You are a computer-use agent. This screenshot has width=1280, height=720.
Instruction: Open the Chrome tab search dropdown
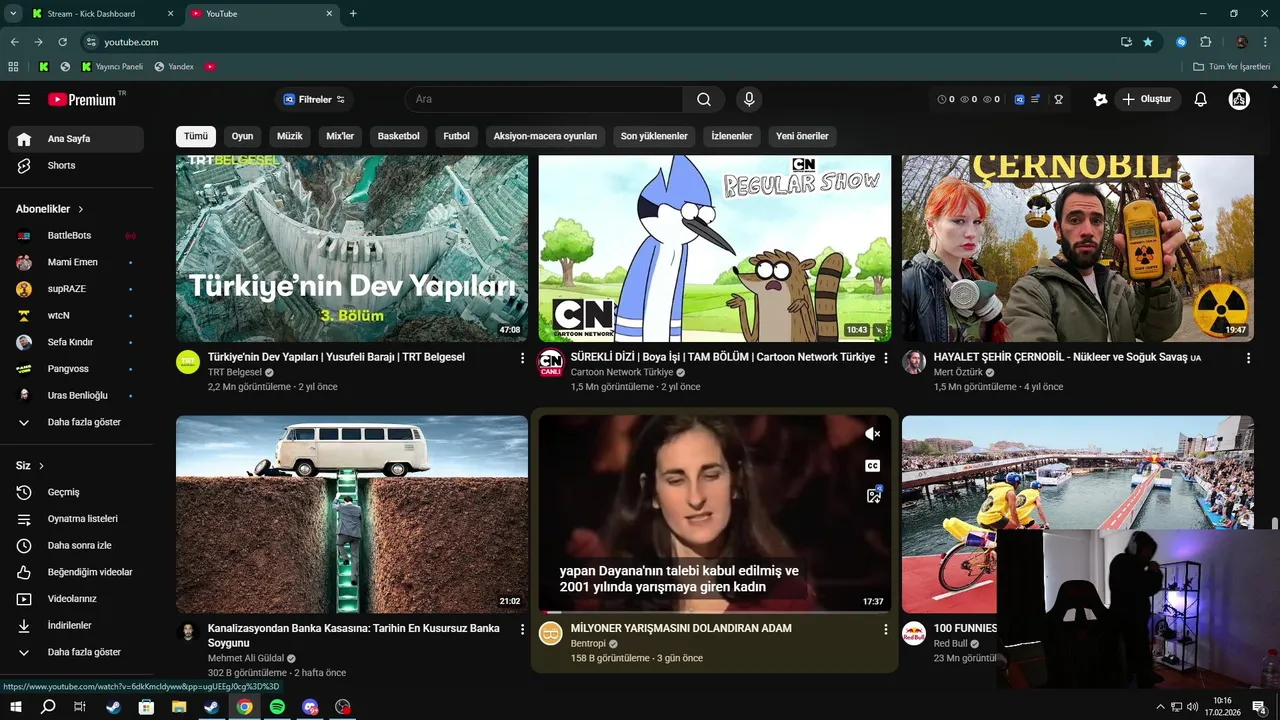click(13, 13)
